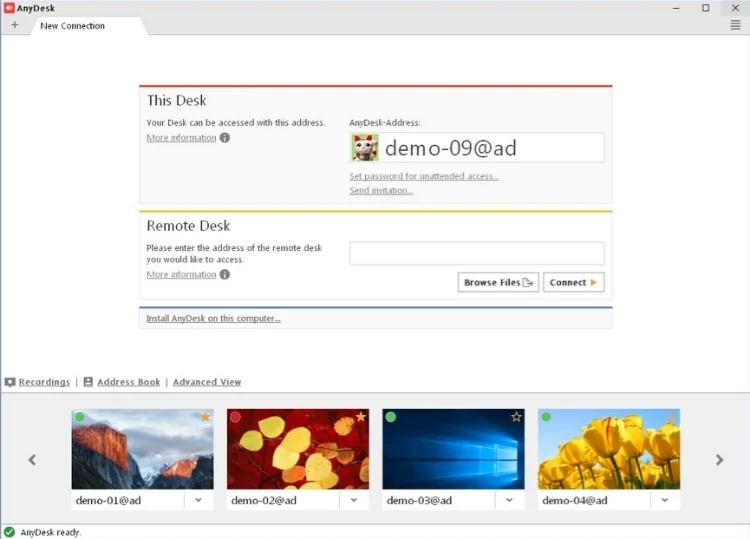Click info icon beside This Desk More information
Image resolution: width=750 pixels, height=539 pixels.
224,138
